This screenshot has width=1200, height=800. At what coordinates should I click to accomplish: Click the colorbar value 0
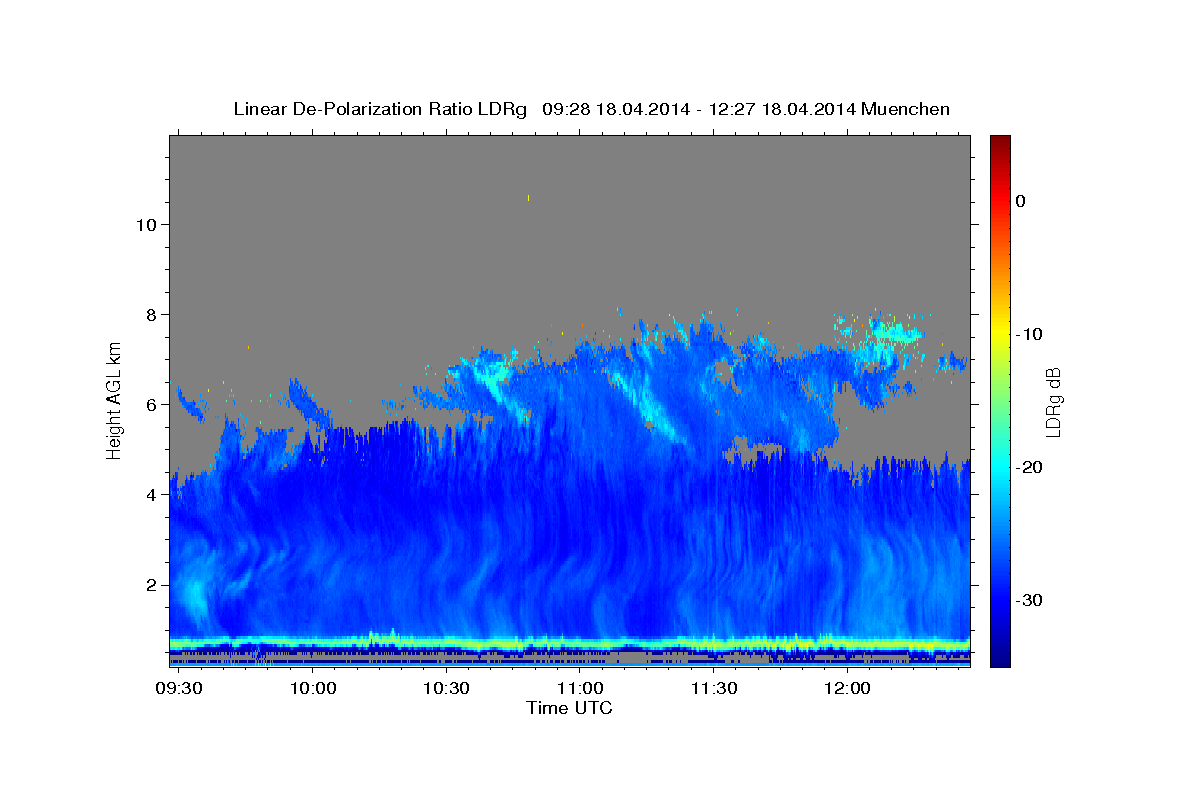coord(1021,201)
